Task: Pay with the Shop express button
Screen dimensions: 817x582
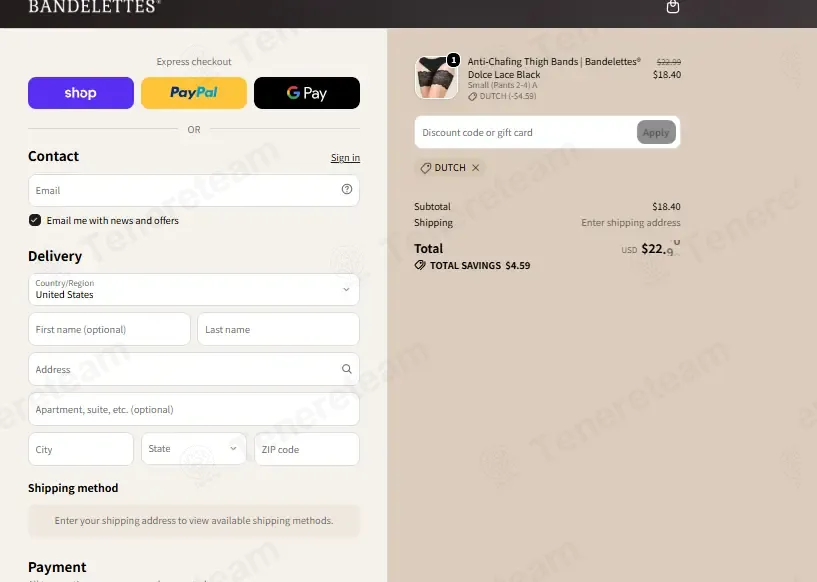Action: pos(81,93)
